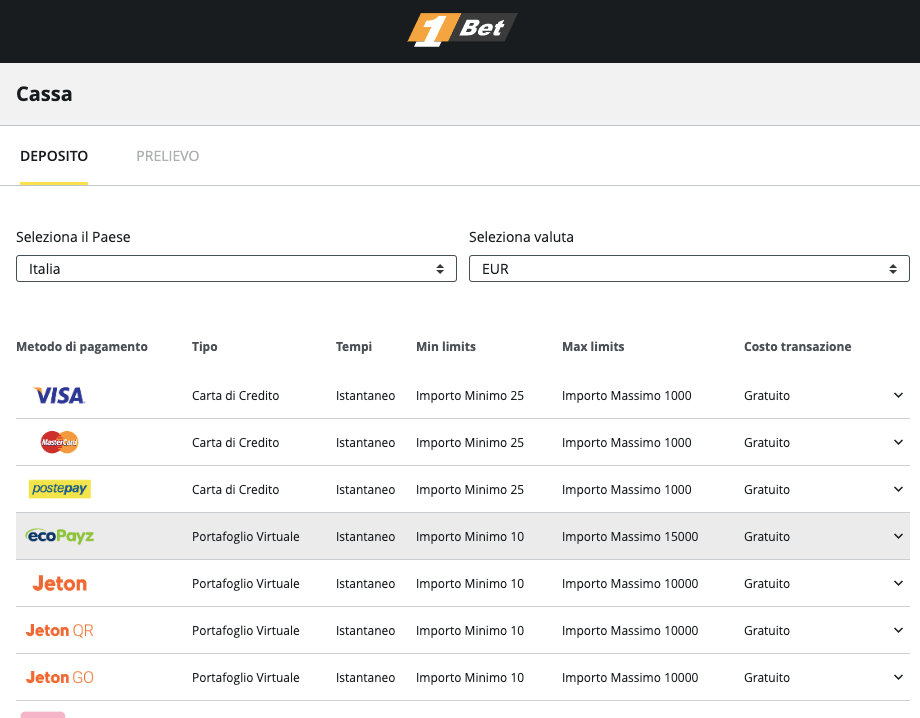Expand the MasterCard row chevron

coord(898,442)
